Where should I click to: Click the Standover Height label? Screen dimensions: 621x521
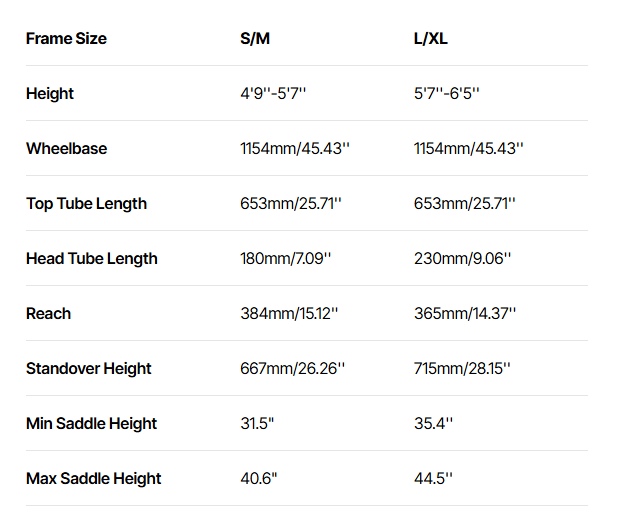coord(89,369)
